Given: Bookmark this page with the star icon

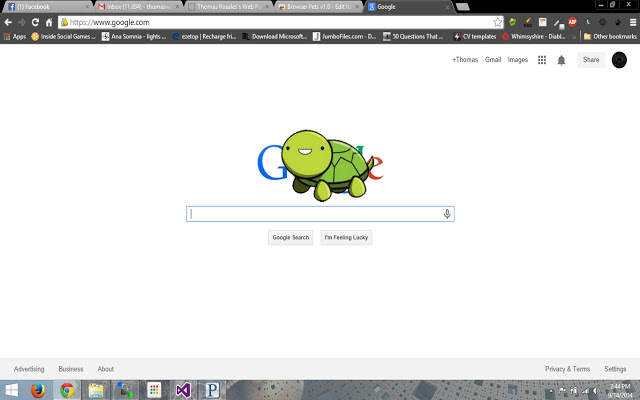Looking at the screenshot, I should [497, 22].
